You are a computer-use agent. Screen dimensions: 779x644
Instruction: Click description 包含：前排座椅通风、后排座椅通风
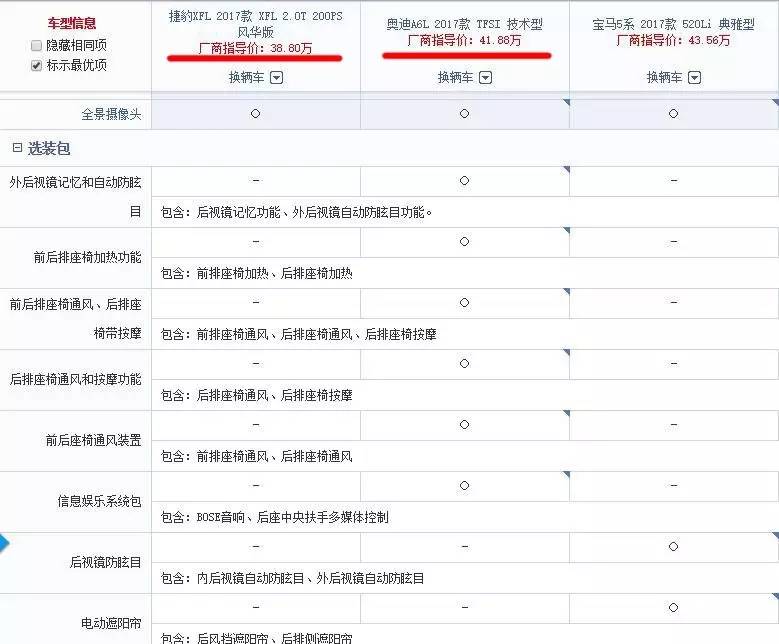click(x=256, y=457)
